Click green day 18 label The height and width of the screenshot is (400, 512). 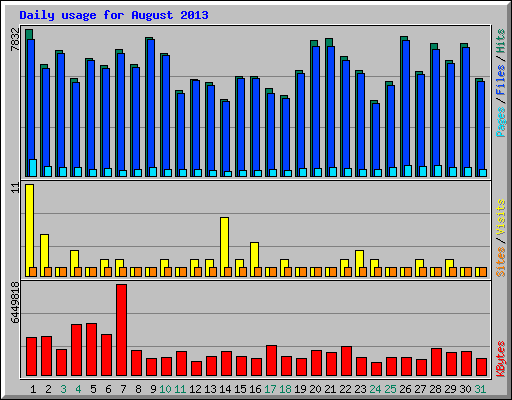point(285,389)
